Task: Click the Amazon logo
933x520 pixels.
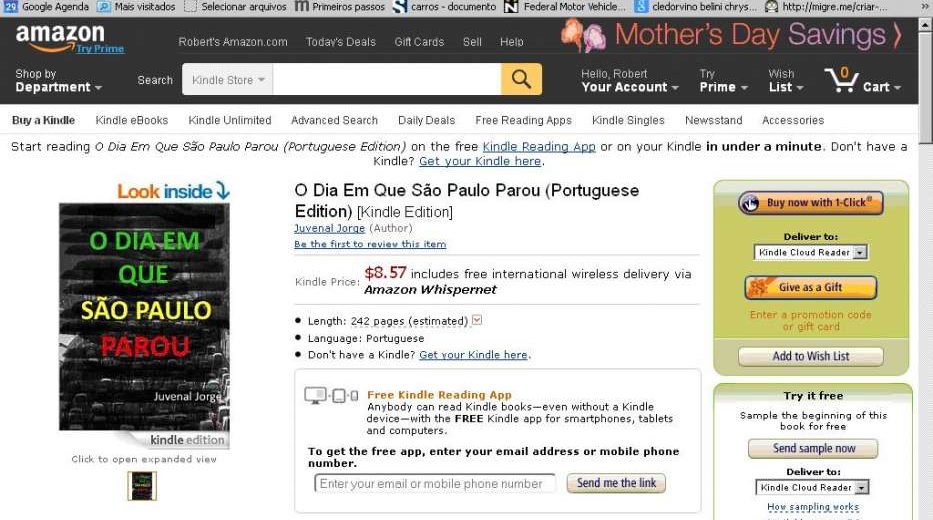Action: (60, 37)
